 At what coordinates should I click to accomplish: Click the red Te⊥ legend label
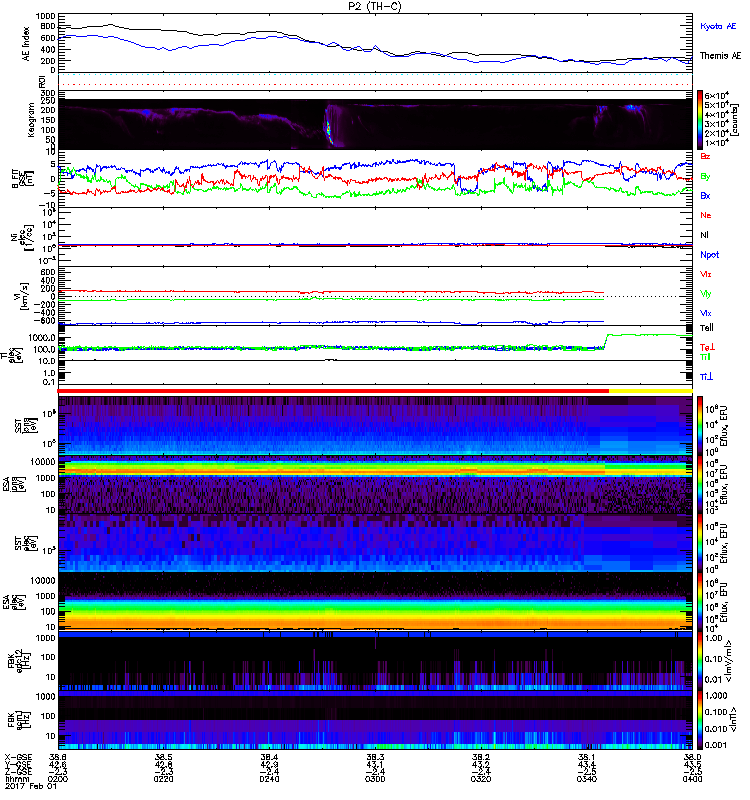coord(707,347)
